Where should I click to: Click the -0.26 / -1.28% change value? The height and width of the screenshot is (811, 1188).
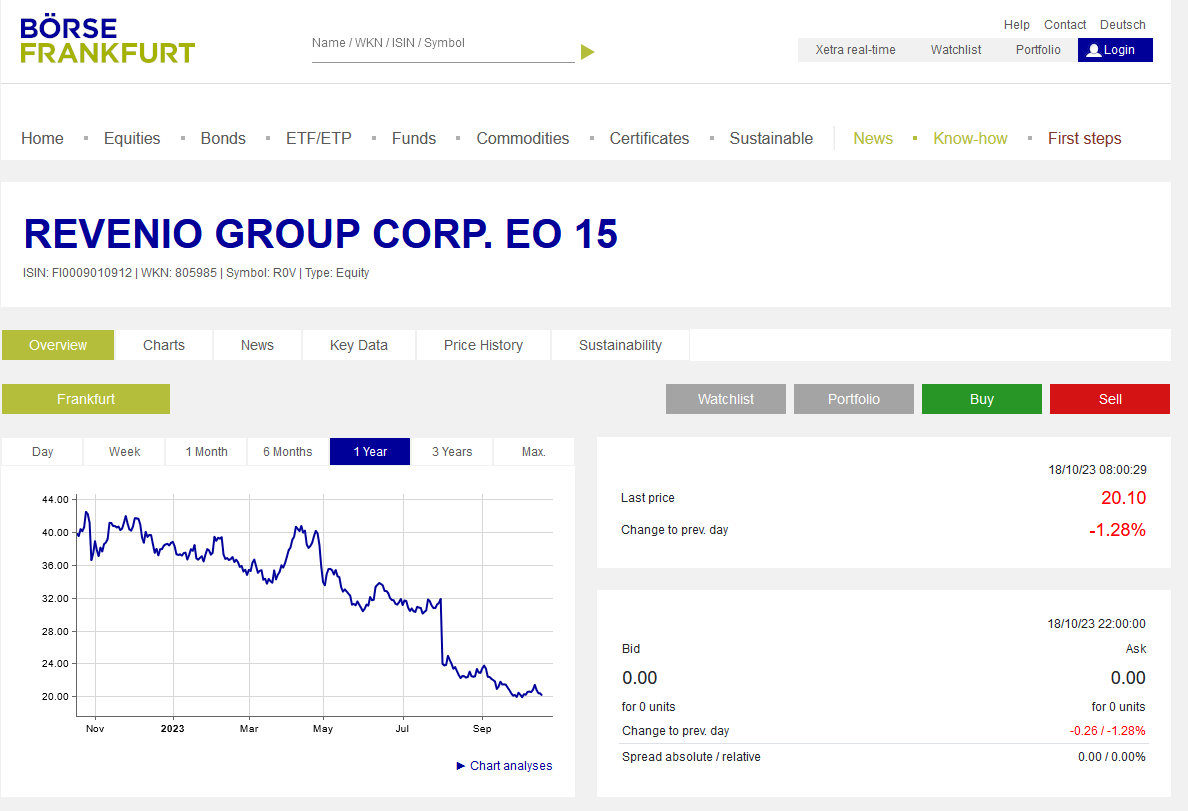click(x=1107, y=731)
